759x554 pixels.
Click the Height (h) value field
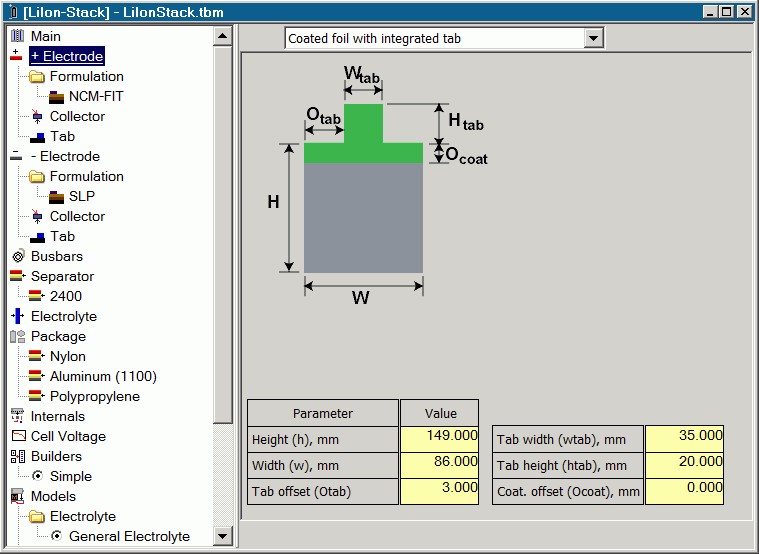point(439,437)
